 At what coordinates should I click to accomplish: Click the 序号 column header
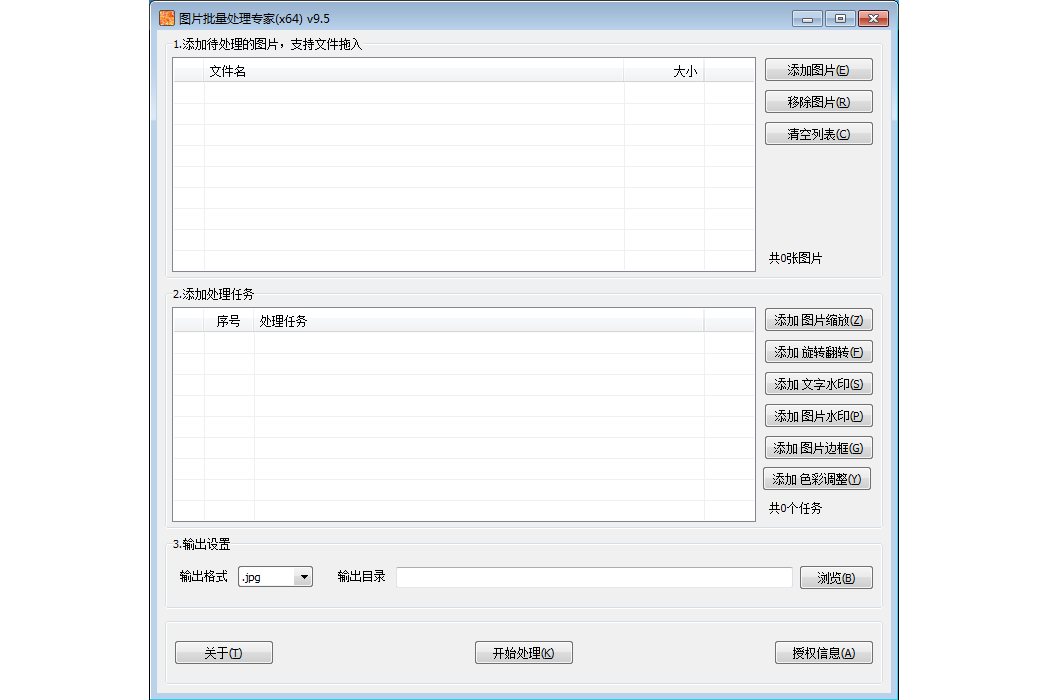point(229,321)
